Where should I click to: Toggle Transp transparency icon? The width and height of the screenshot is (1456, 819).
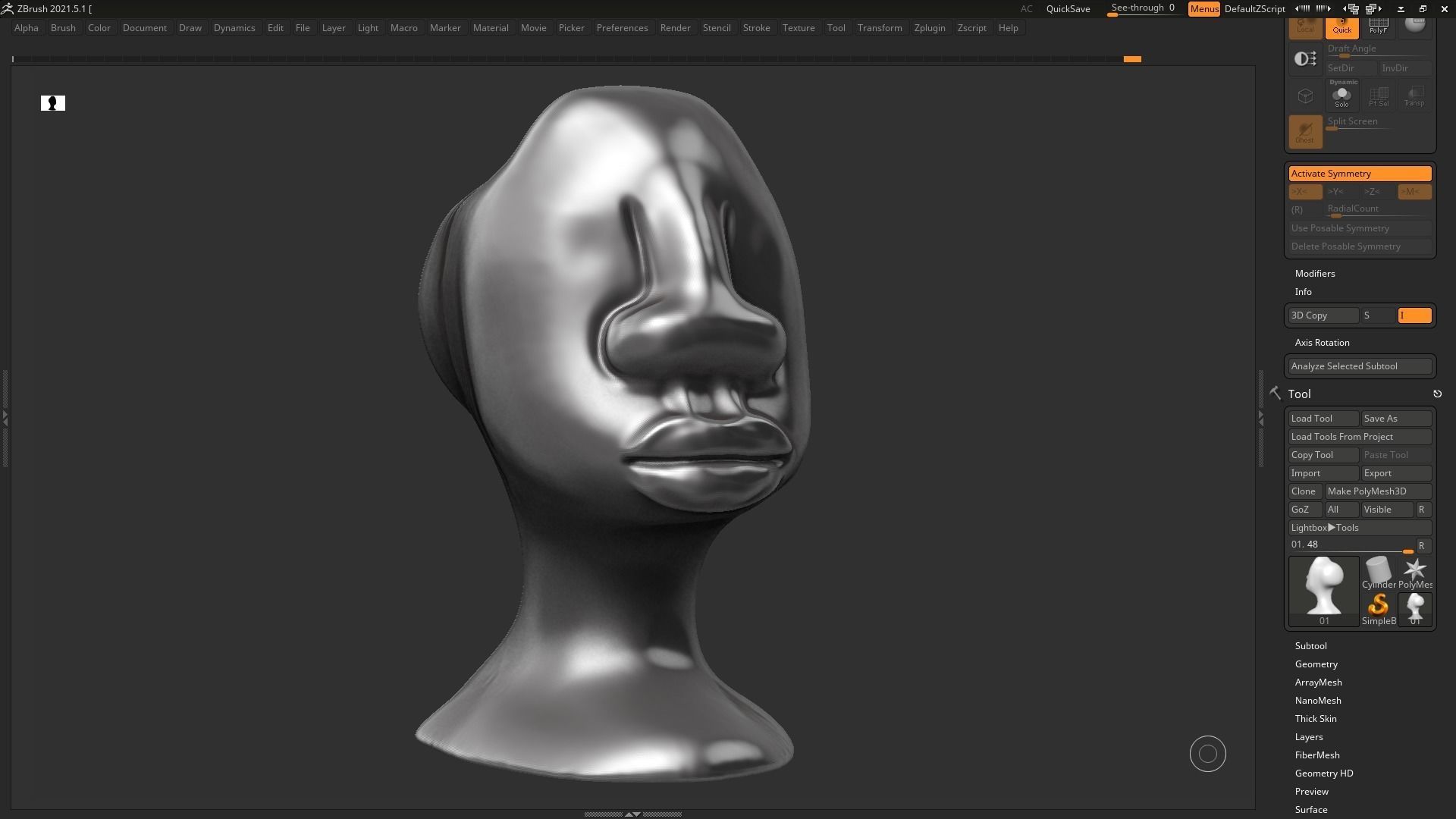pos(1414,96)
